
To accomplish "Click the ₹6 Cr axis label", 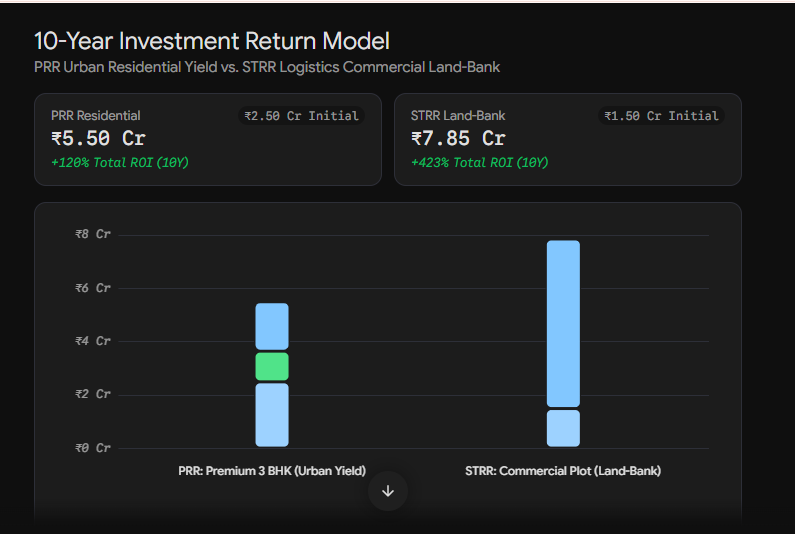I will pos(93,288).
